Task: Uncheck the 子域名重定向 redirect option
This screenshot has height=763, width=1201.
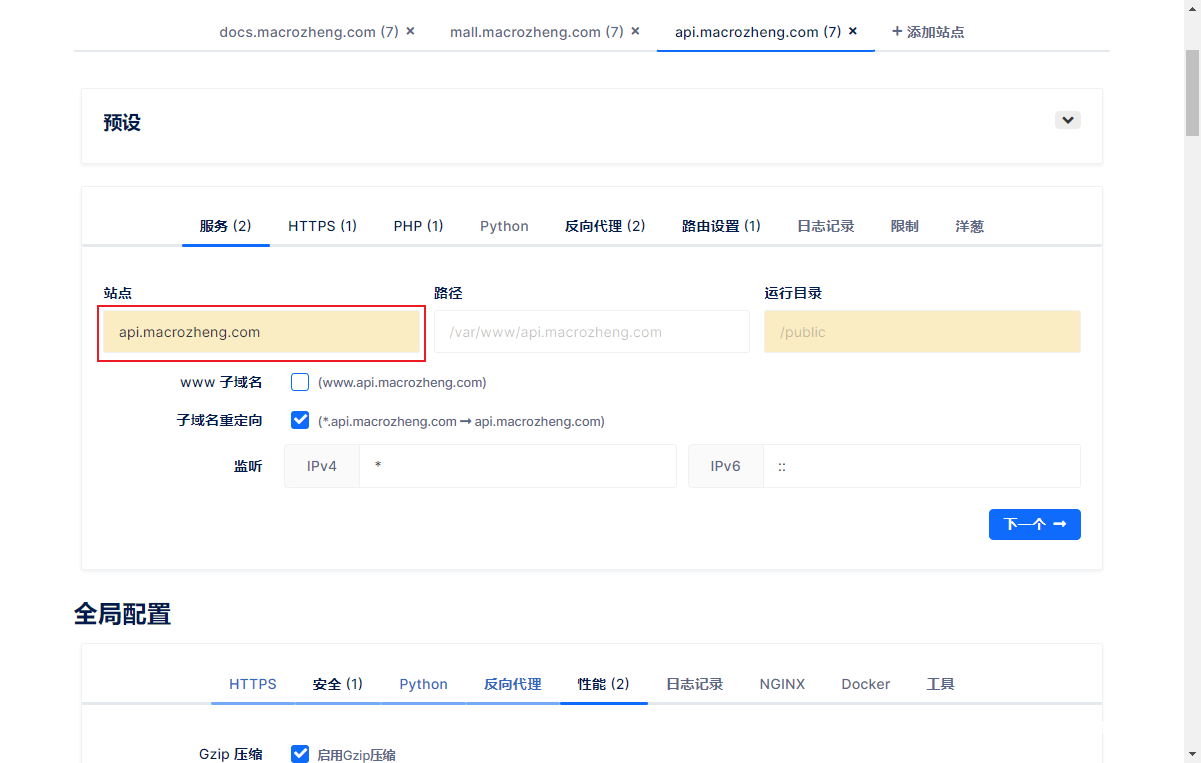Action: [300, 420]
